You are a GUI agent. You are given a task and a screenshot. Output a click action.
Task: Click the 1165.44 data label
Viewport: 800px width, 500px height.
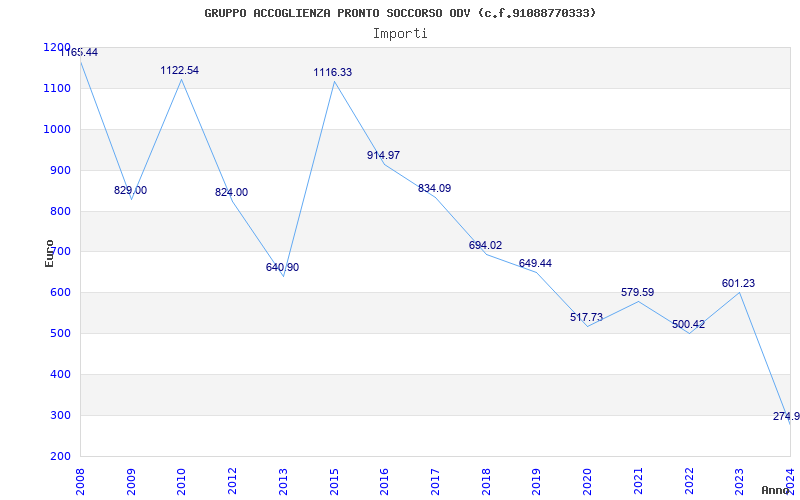(79, 53)
